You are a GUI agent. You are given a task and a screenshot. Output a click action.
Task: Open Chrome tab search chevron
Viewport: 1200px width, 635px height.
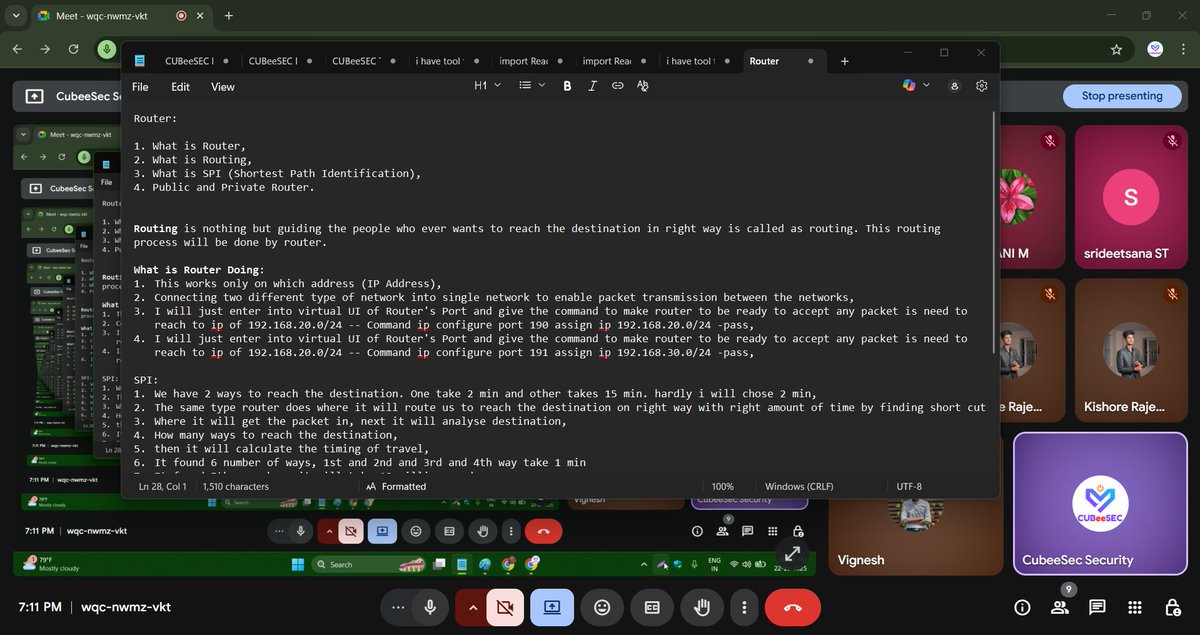pyautogui.click(x=16, y=16)
